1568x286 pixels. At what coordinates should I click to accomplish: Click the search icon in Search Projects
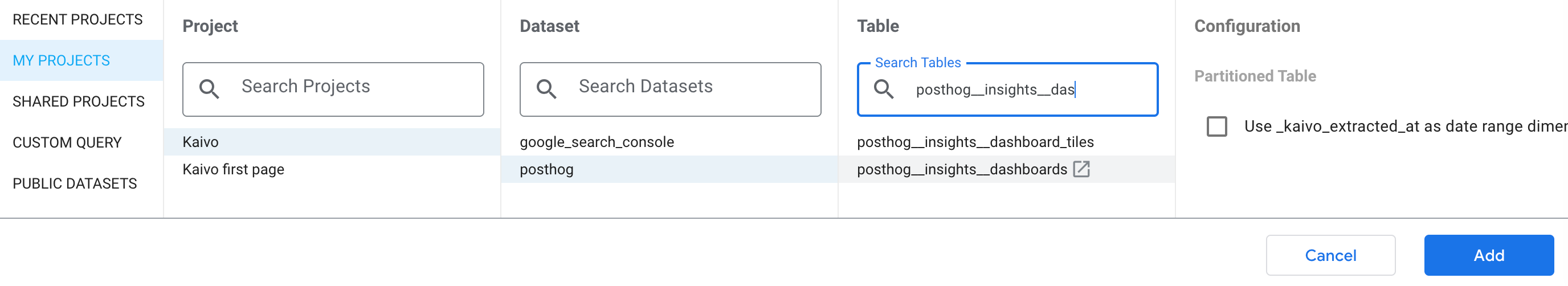click(x=209, y=89)
